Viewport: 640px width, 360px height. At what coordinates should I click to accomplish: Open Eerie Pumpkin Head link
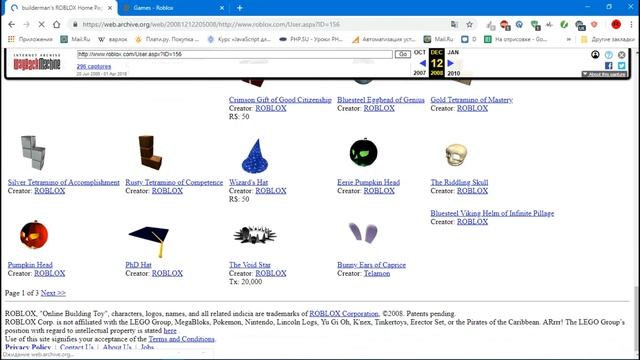[x=369, y=182]
